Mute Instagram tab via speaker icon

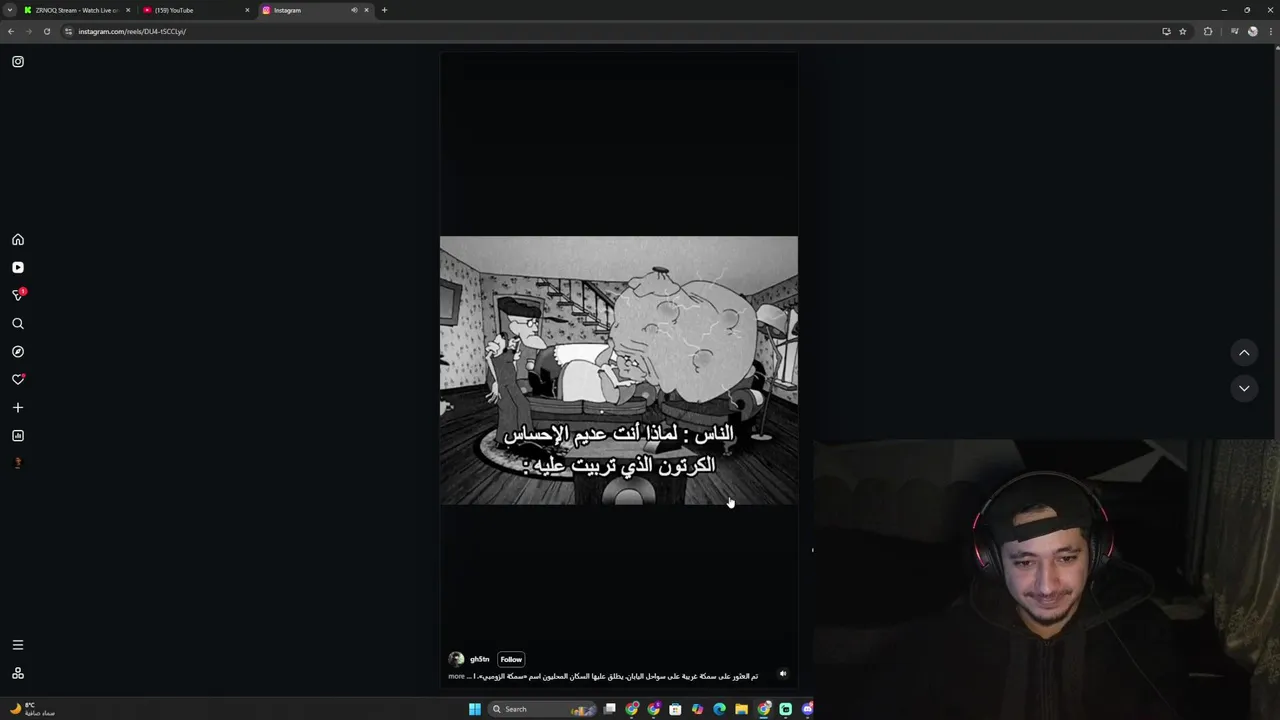(354, 10)
